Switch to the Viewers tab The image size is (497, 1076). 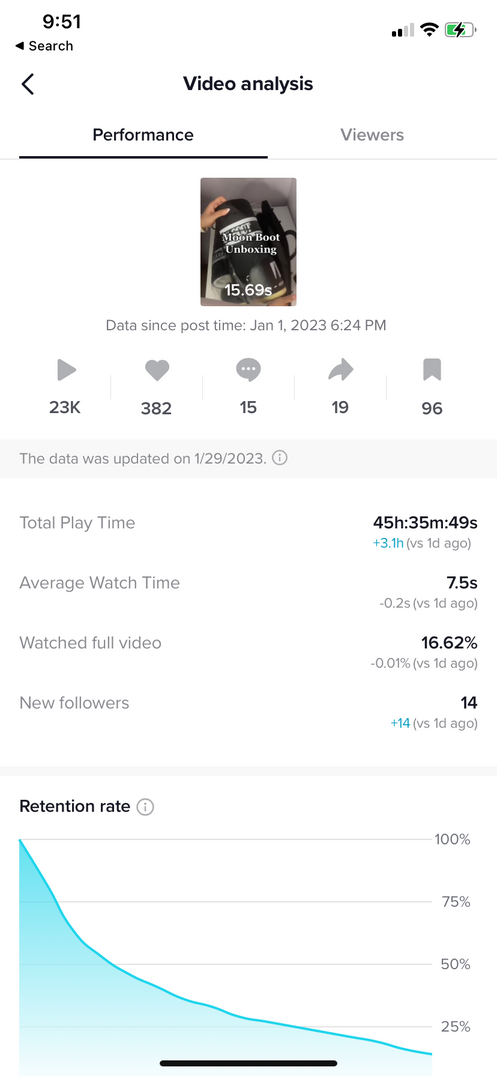pos(372,135)
